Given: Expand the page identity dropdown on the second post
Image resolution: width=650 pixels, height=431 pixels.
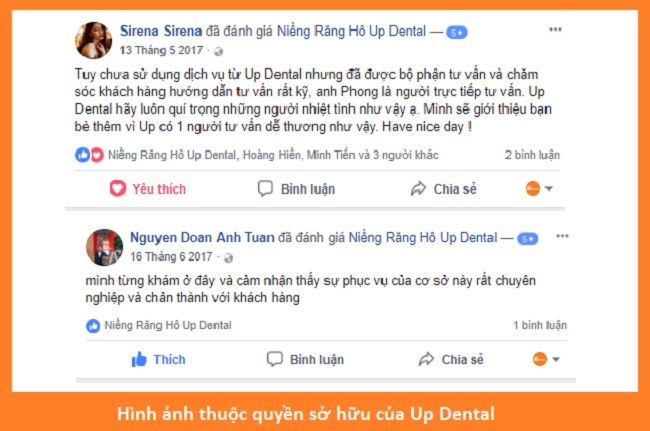Looking at the screenshot, I should tap(546, 359).
